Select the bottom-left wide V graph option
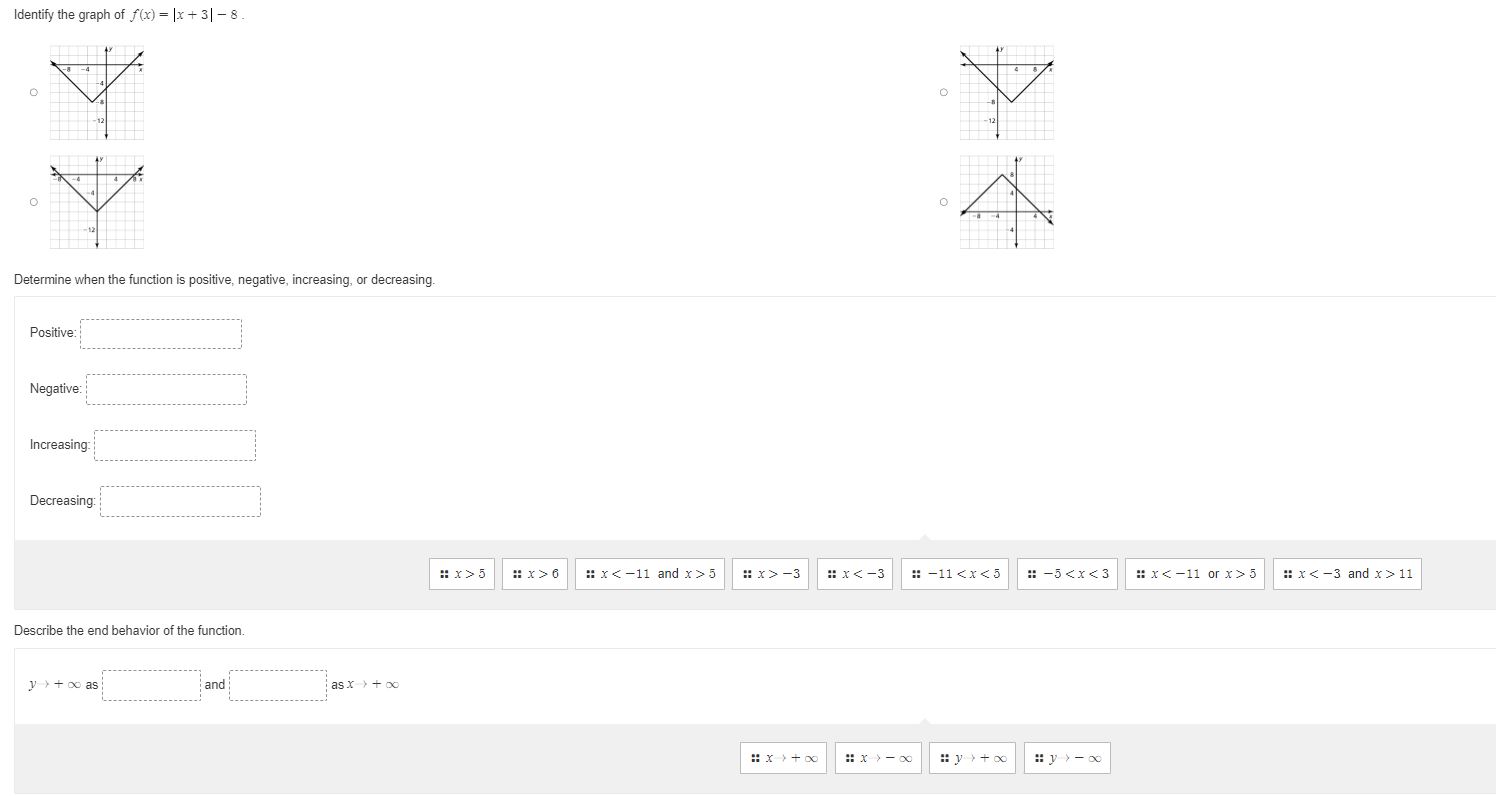1496x796 pixels. click(x=33, y=202)
